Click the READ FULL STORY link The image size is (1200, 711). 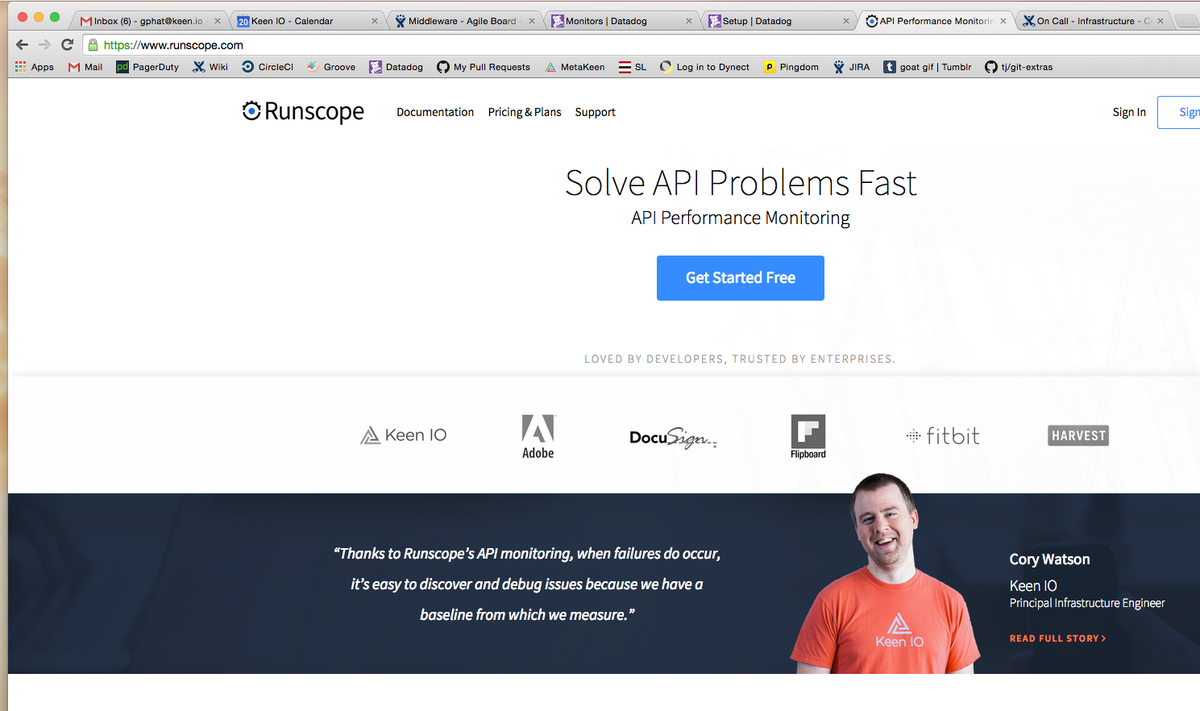coord(1058,638)
